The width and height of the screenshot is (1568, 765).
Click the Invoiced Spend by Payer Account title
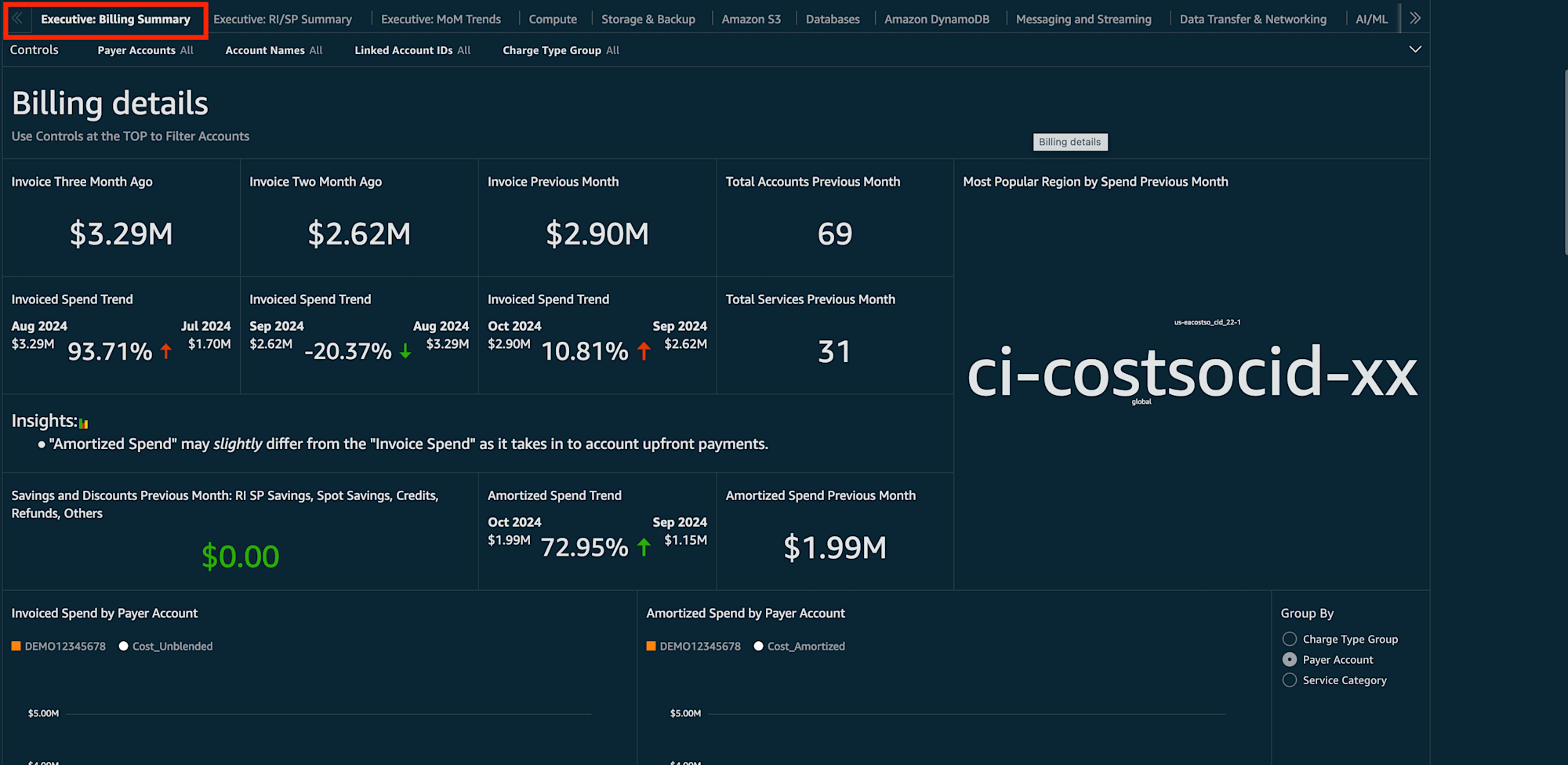(104, 613)
